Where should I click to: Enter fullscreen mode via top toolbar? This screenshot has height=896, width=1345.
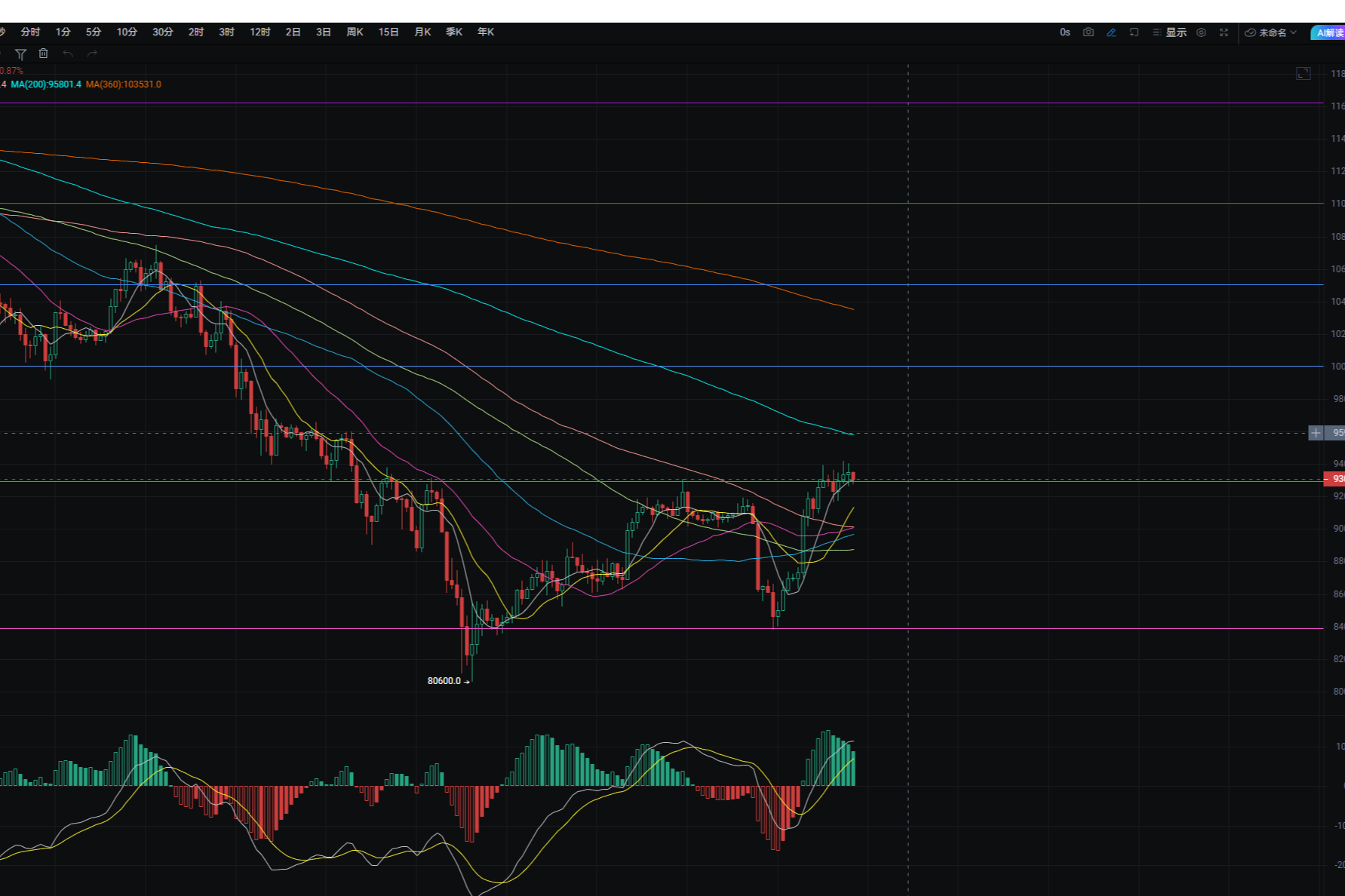tap(1224, 32)
